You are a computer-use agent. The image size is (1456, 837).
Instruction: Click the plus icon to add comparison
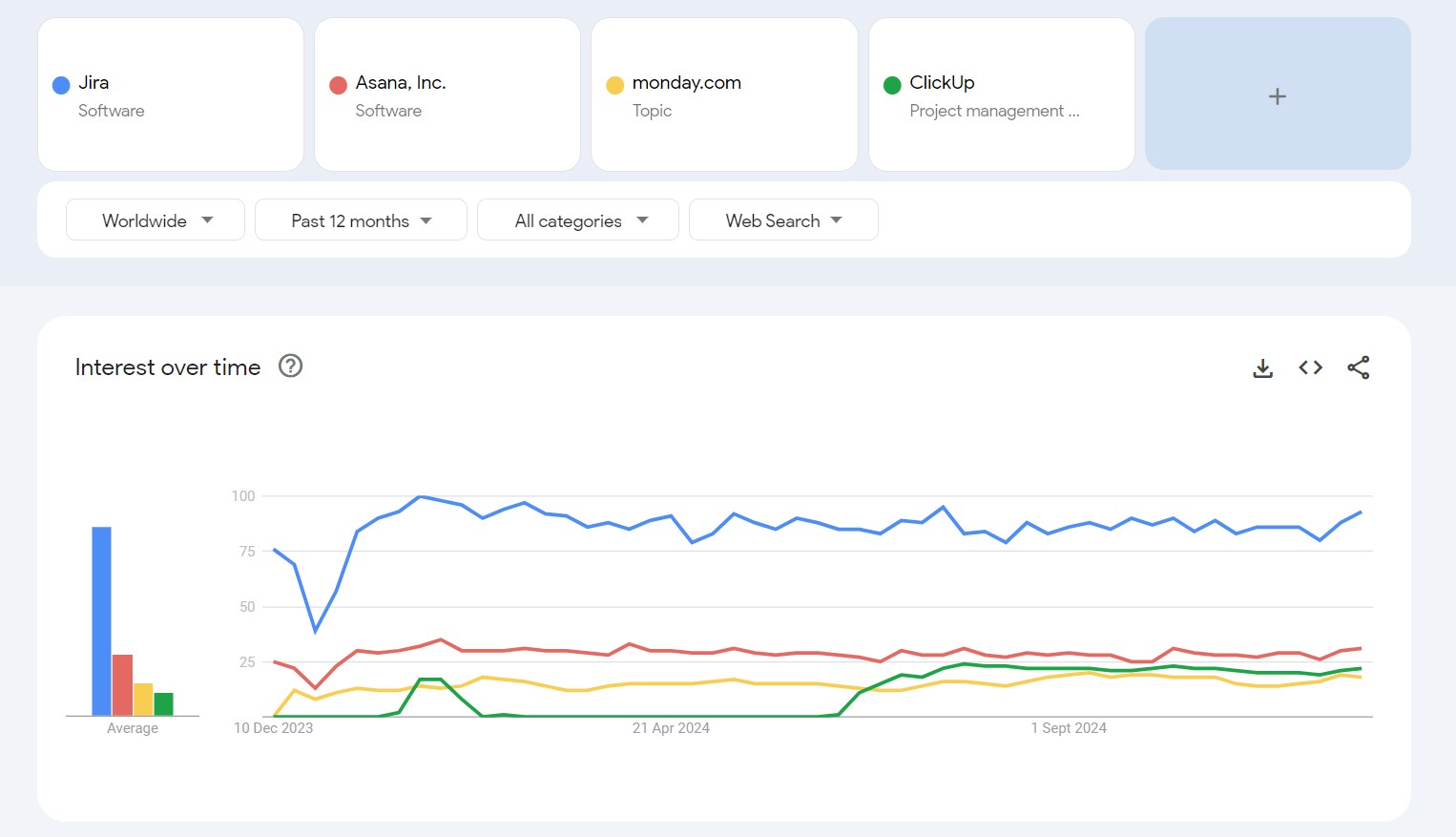(1277, 96)
